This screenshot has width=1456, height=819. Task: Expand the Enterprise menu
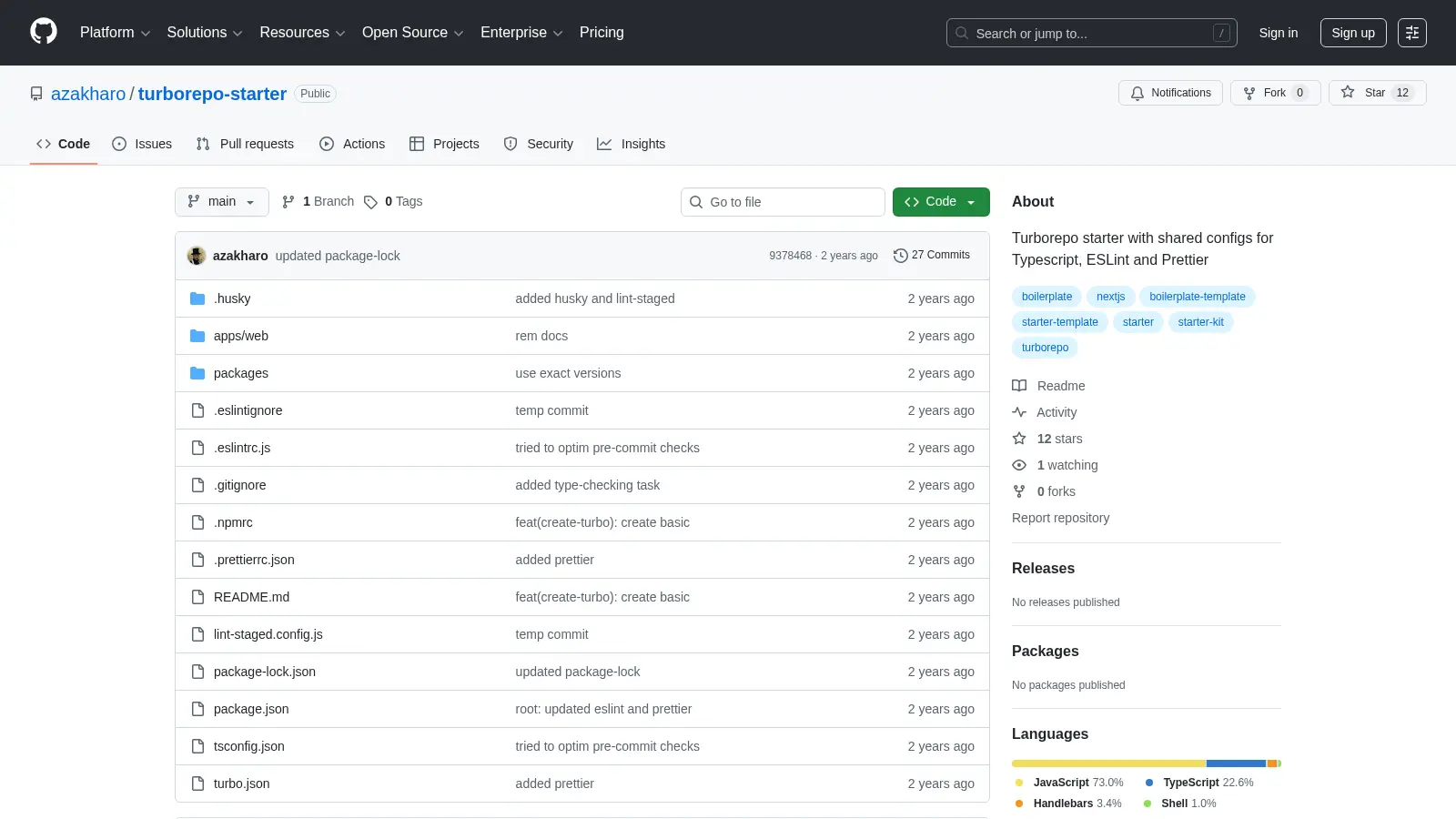pyautogui.click(x=521, y=33)
